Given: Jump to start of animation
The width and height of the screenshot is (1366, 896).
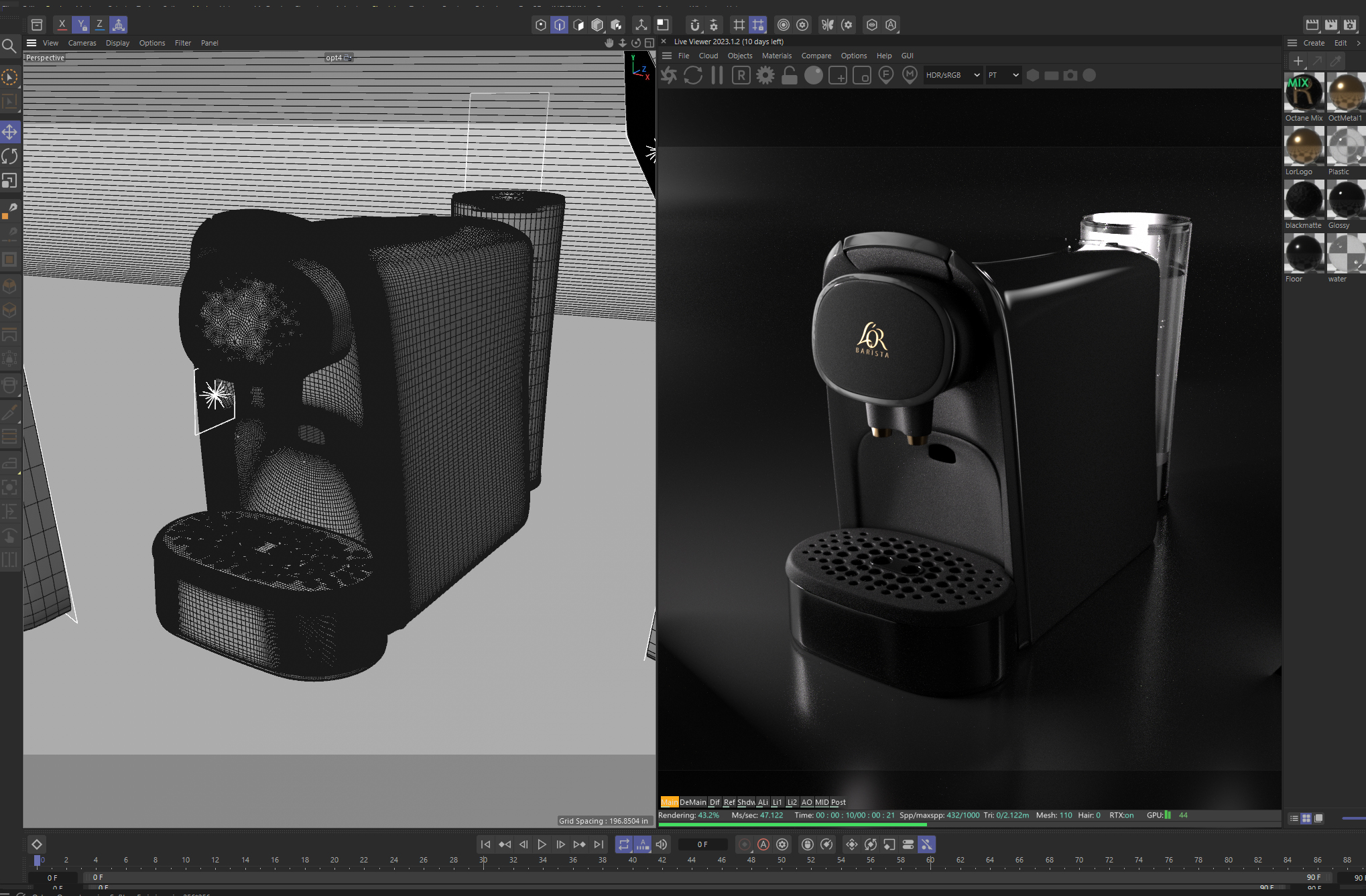Looking at the screenshot, I should coord(486,844).
